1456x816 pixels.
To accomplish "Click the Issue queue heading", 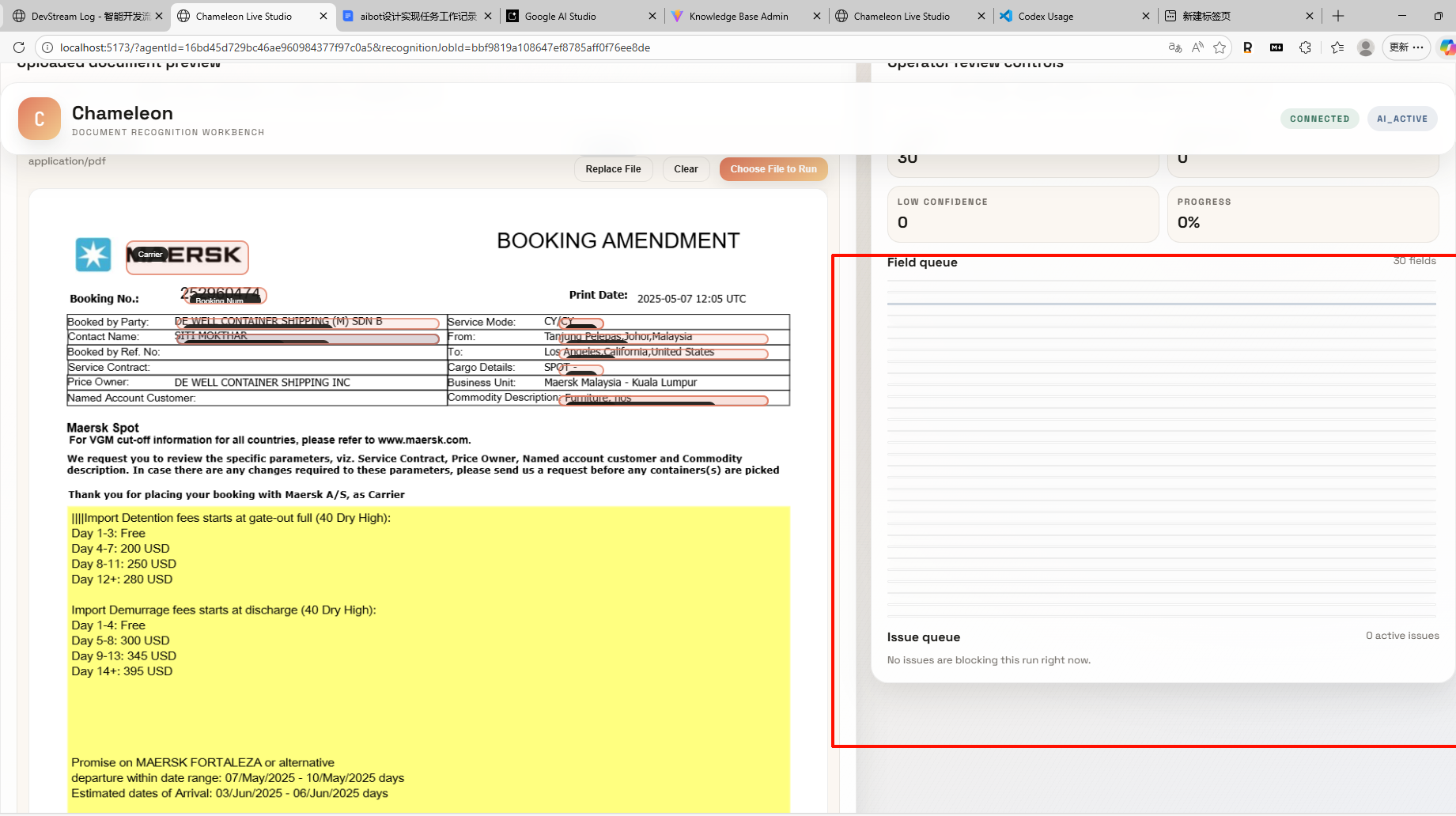I will click(x=924, y=637).
